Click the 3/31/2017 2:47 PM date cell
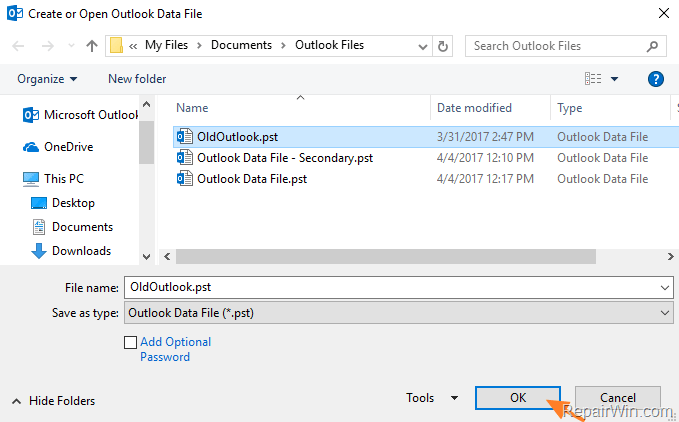The image size is (679, 422). 485,137
